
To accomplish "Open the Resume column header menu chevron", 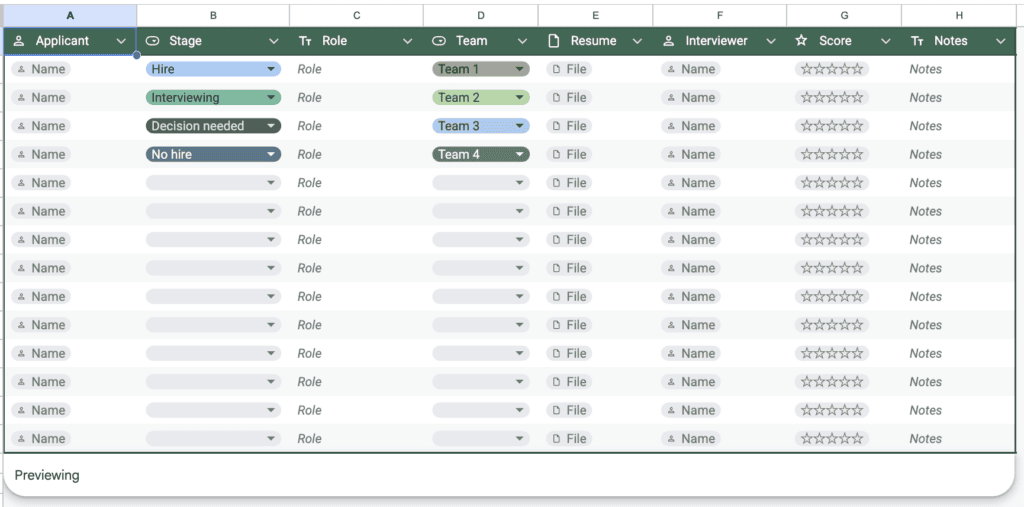I will [637, 41].
